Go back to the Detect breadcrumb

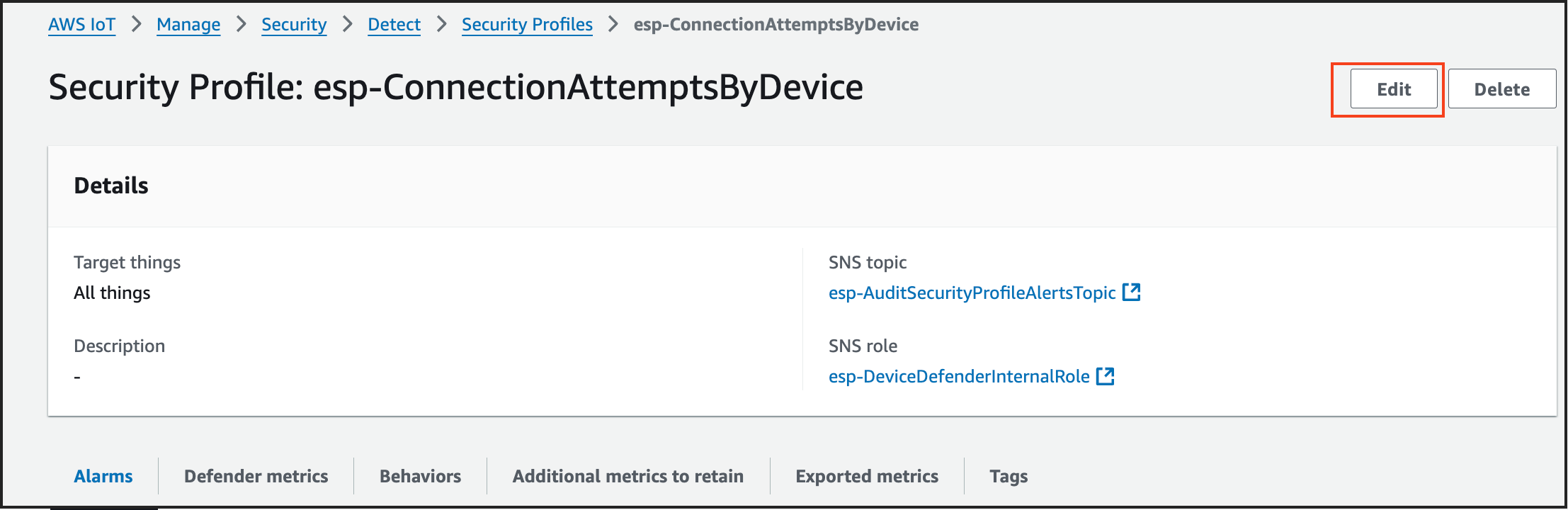click(x=394, y=24)
